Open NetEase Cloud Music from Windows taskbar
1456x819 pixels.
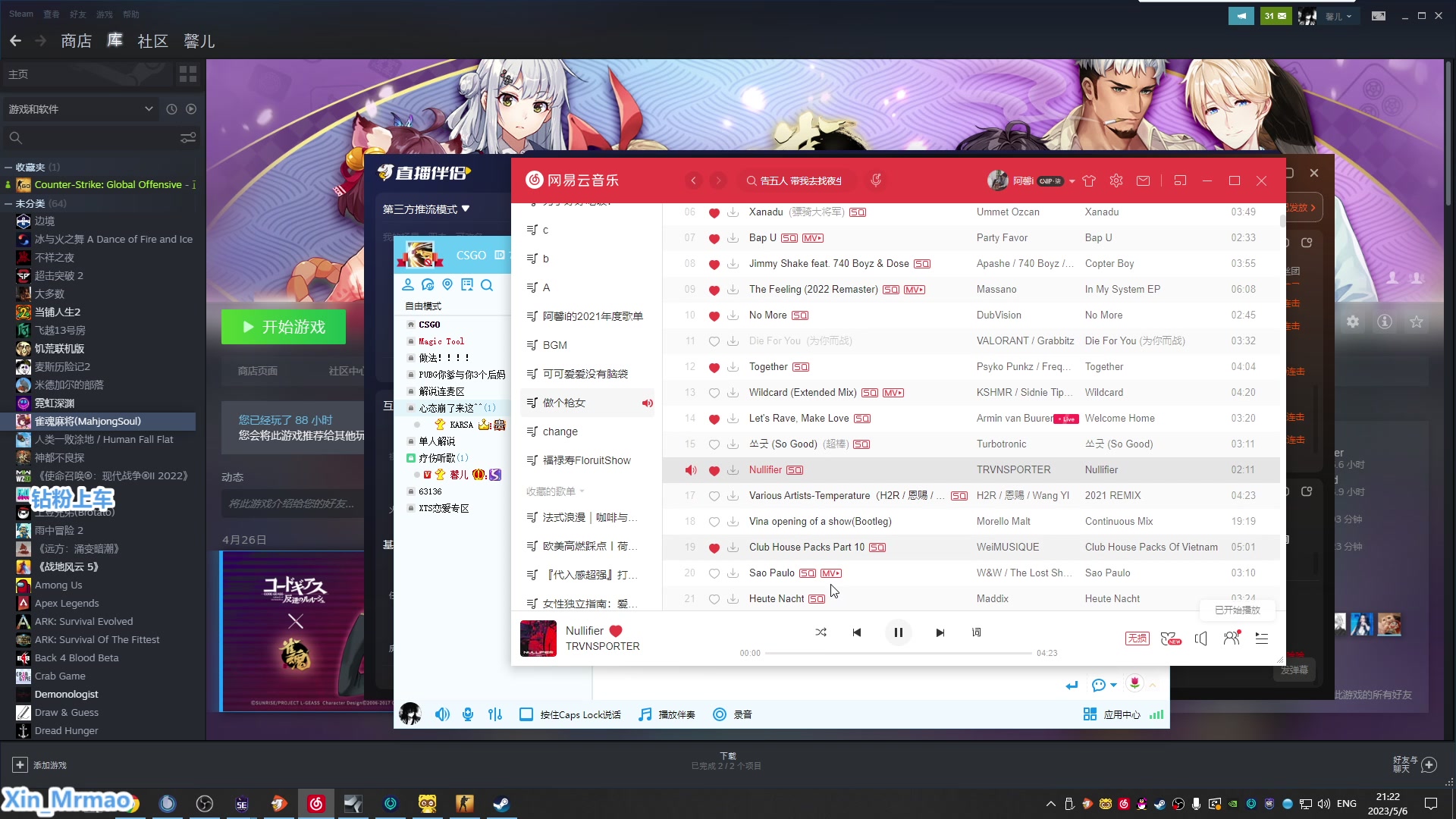pos(316,804)
